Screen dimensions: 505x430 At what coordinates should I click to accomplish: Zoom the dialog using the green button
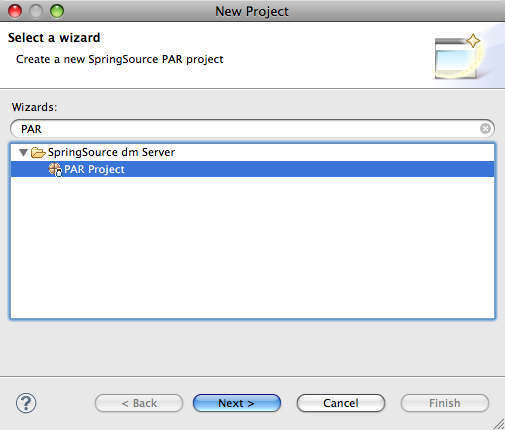tap(57, 11)
